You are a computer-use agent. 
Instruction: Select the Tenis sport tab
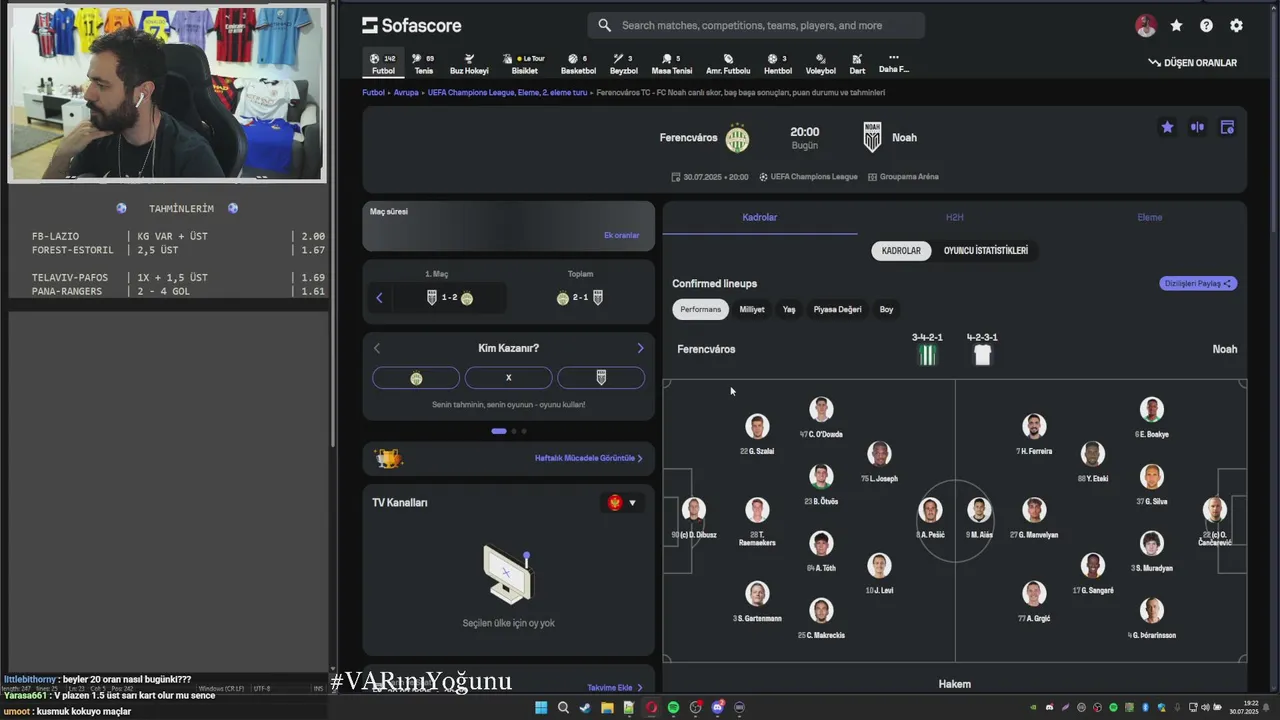(x=424, y=64)
